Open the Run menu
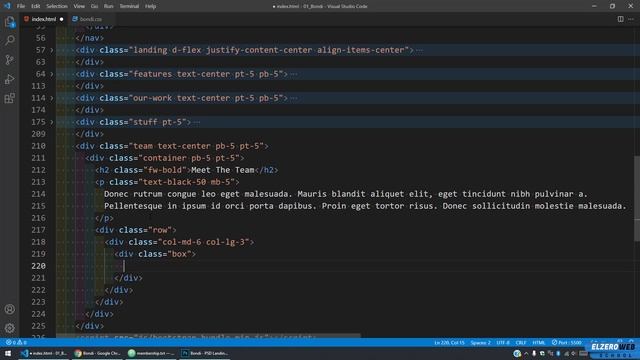The width and height of the screenshot is (640, 360). point(109,6)
